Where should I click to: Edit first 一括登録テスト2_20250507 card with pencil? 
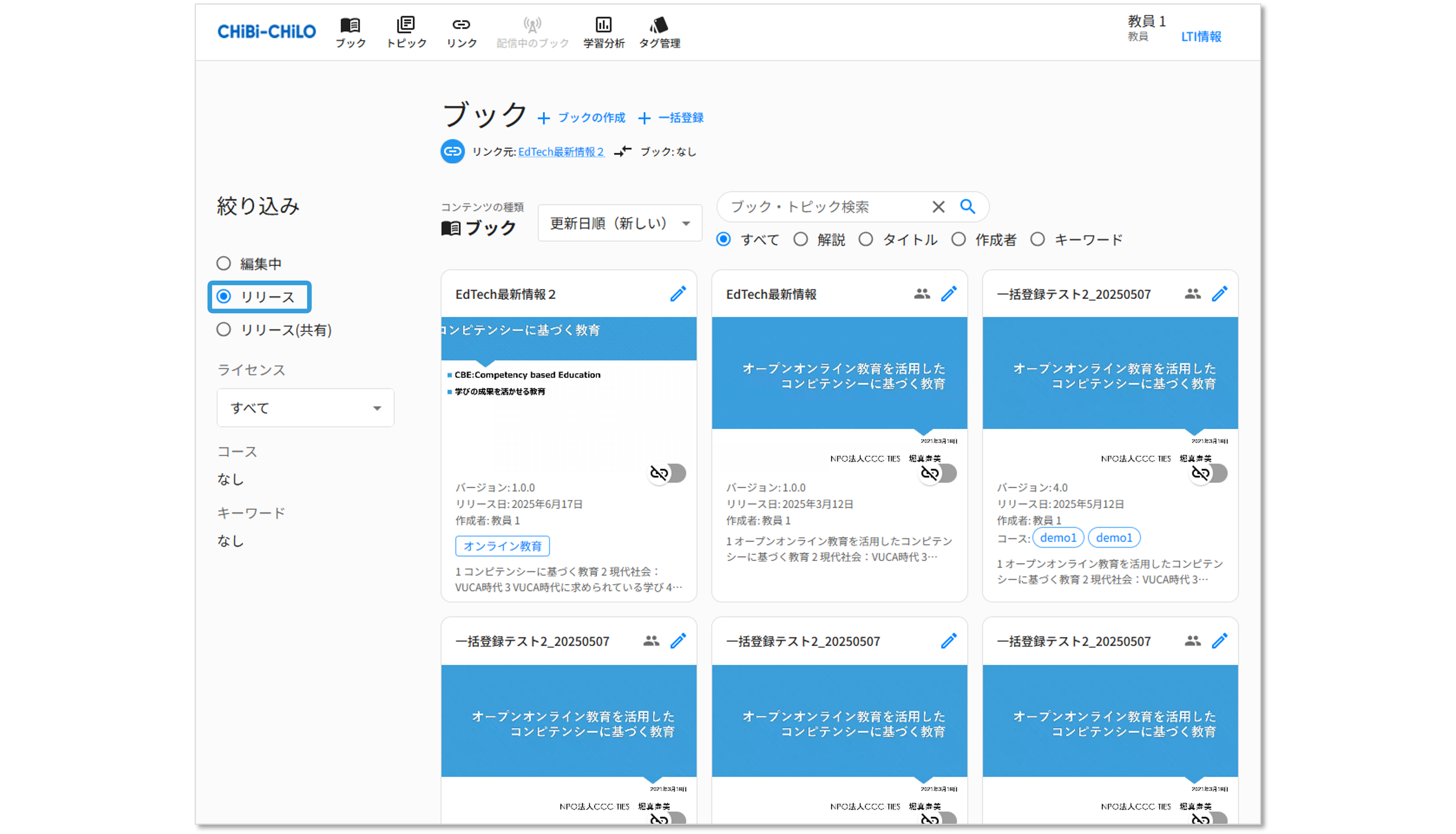click(1219, 294)
